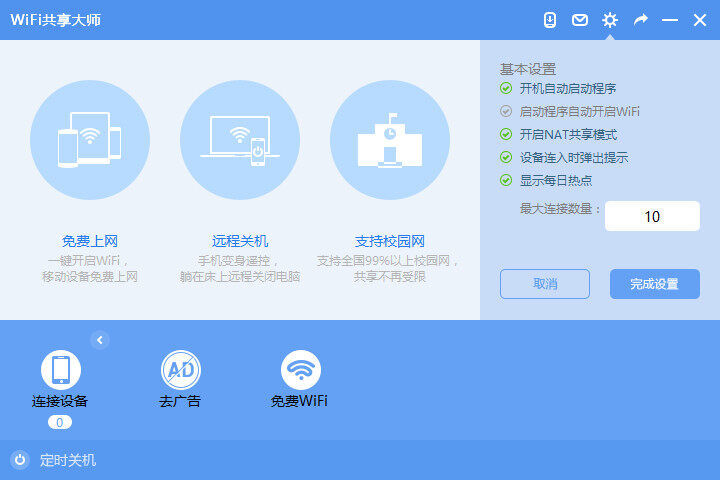Open the 免费WiFi icon

301,369
